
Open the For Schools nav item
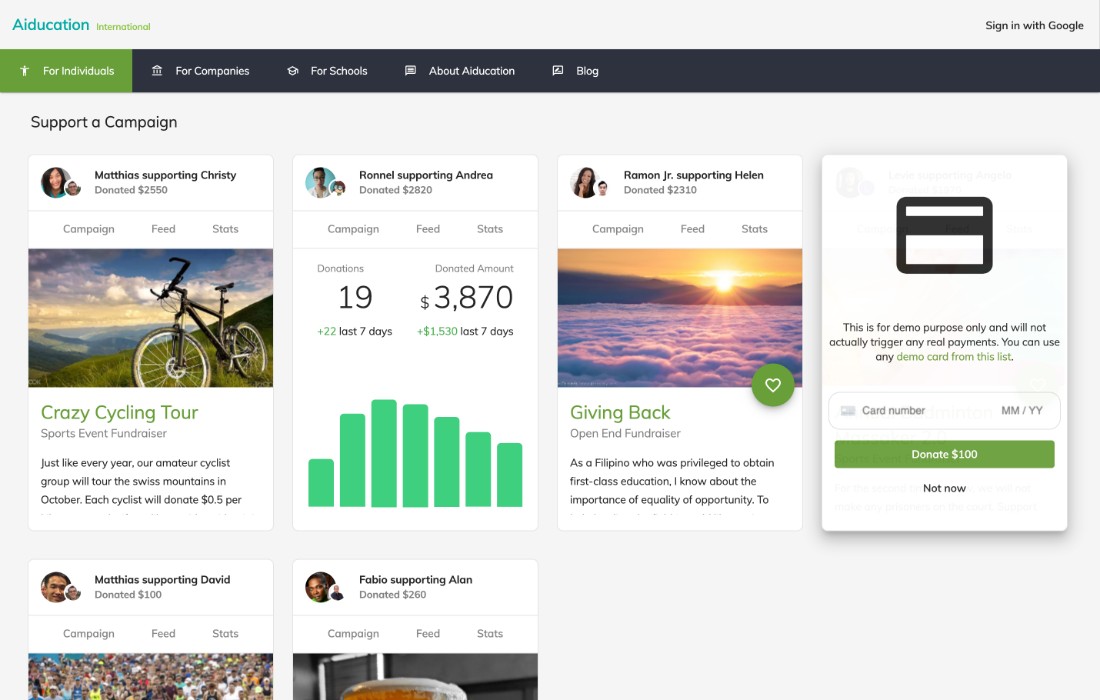coord(328,71)
